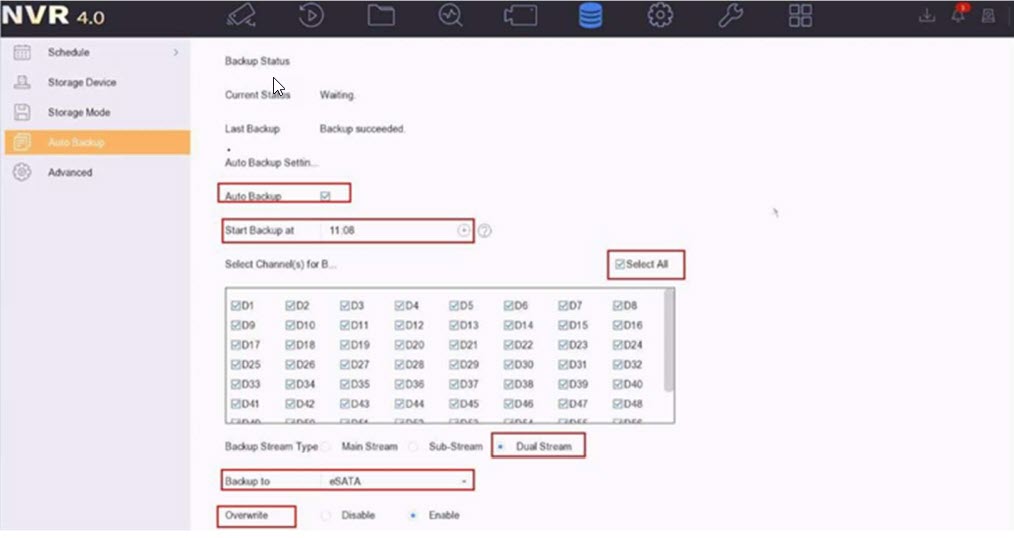Open the Maintenance wrench icon
1014x538 pixels.
(x=730, y=16)
